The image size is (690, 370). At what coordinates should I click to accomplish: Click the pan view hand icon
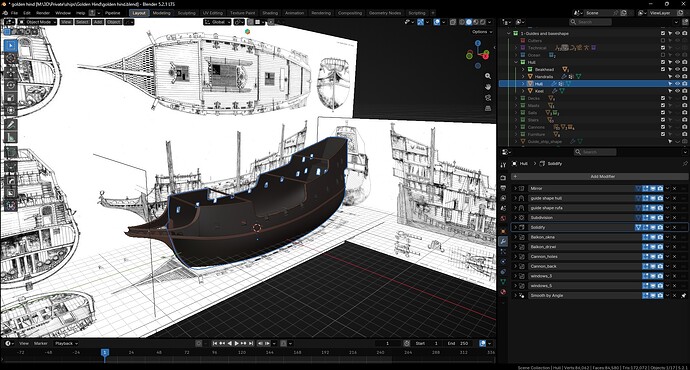coord(488,87)
